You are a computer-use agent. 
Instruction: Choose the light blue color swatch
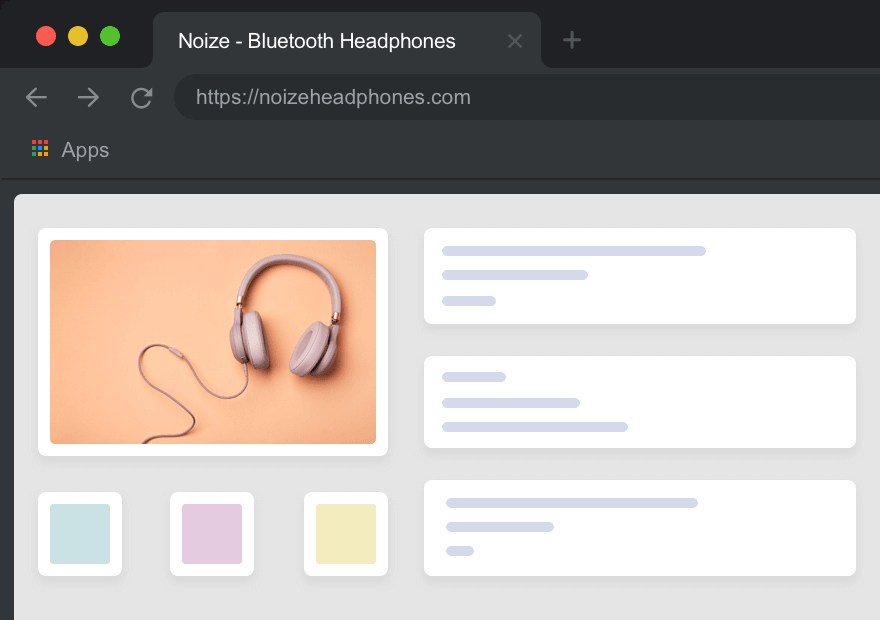[80, 534]
